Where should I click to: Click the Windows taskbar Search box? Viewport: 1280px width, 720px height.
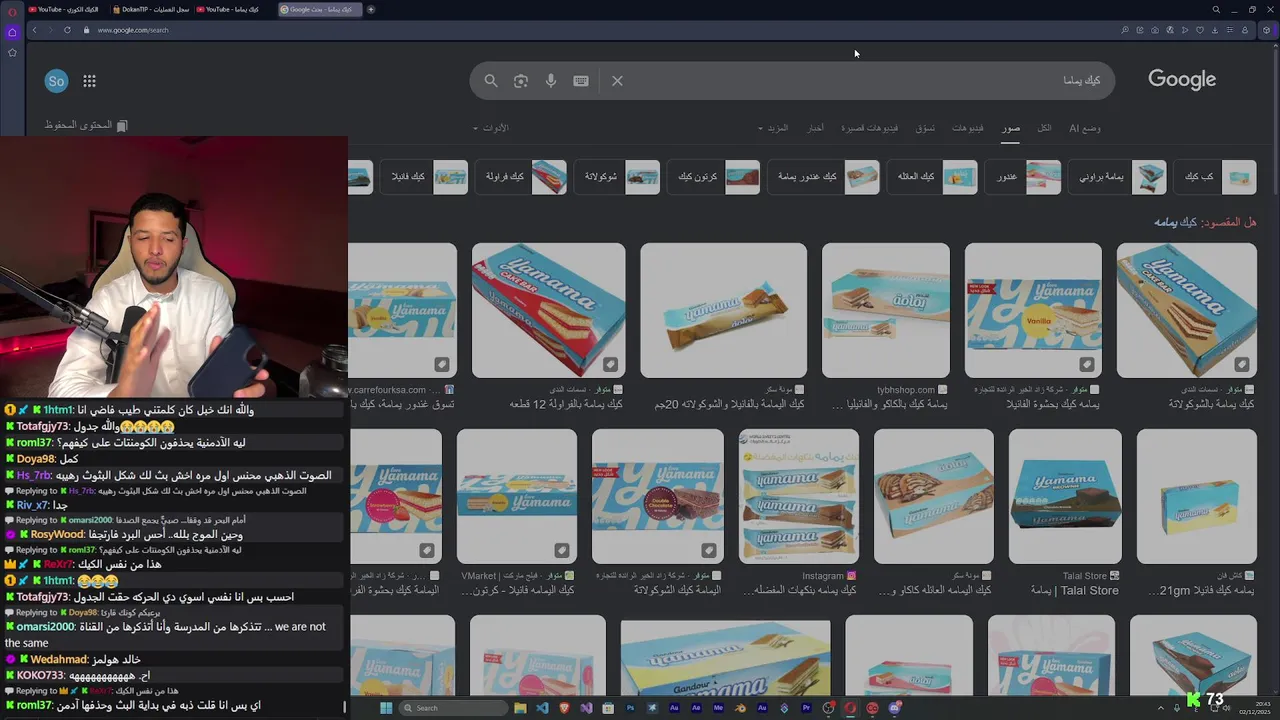452,708
